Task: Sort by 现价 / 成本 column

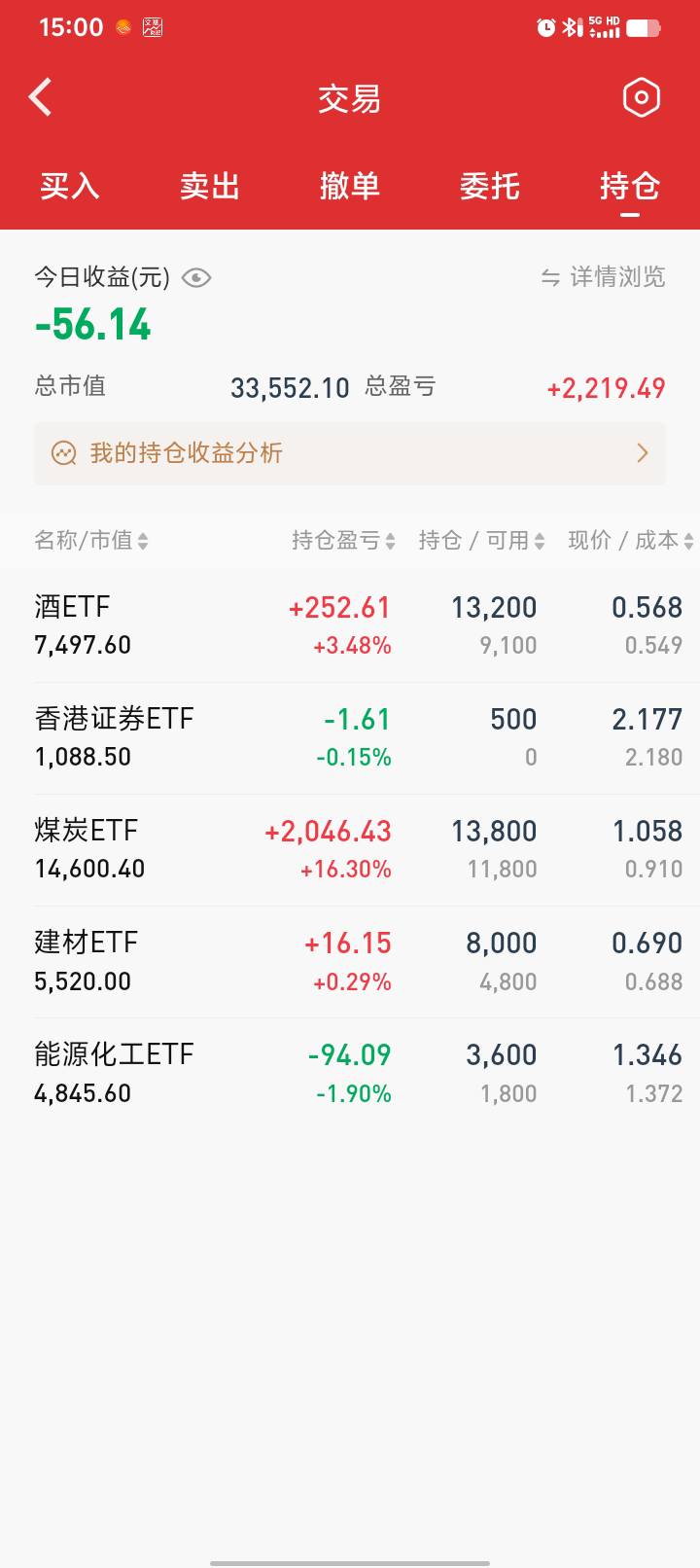Action: [630, 541]
